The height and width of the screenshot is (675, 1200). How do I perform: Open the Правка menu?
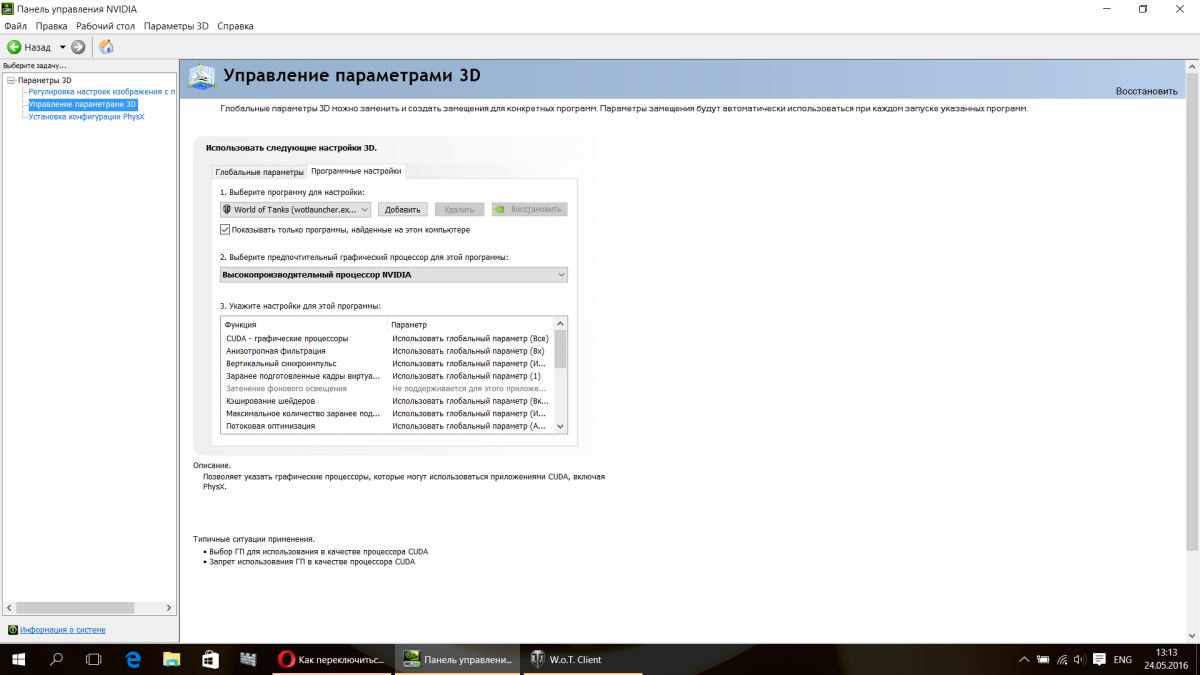click(50, 26)
